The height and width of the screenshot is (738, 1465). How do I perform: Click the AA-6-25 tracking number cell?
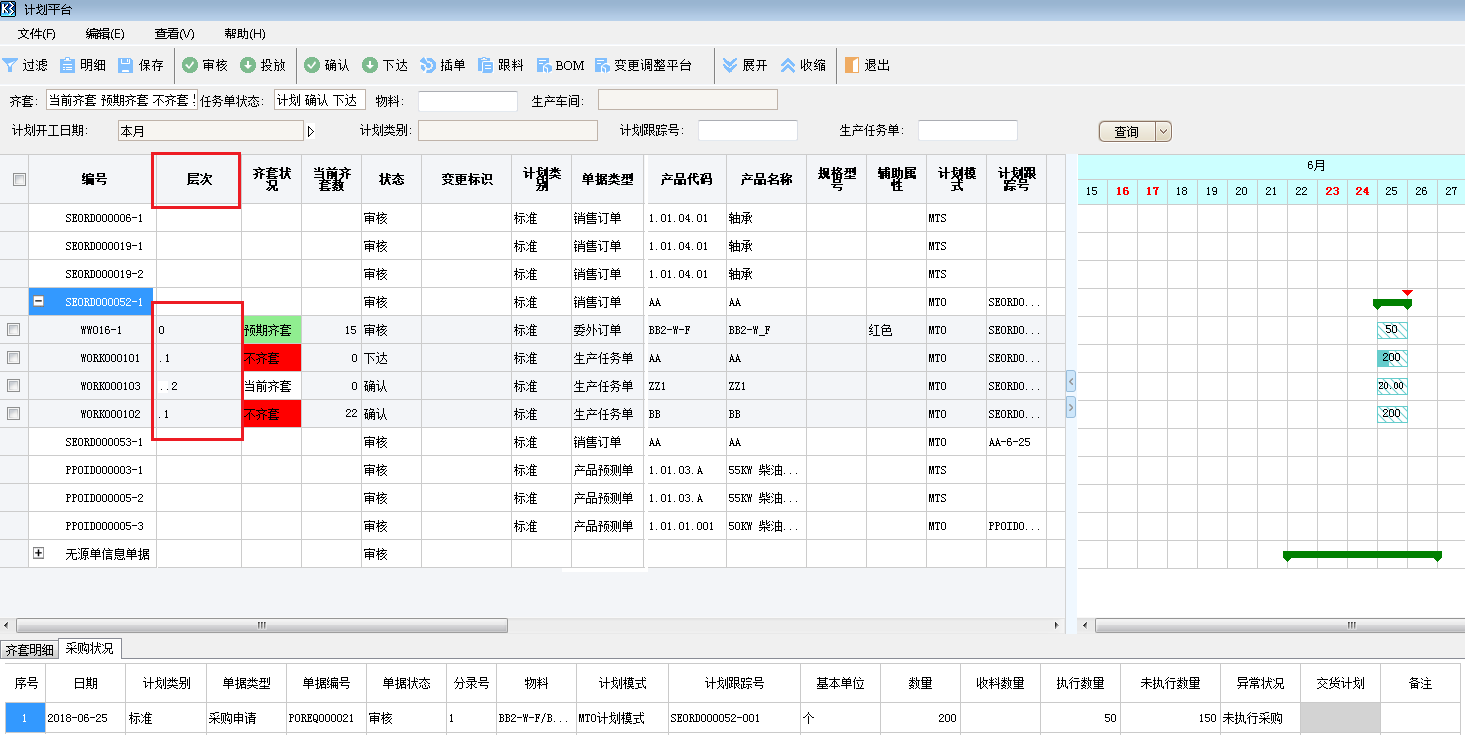pyautogui.click(x=1016, y=442)
